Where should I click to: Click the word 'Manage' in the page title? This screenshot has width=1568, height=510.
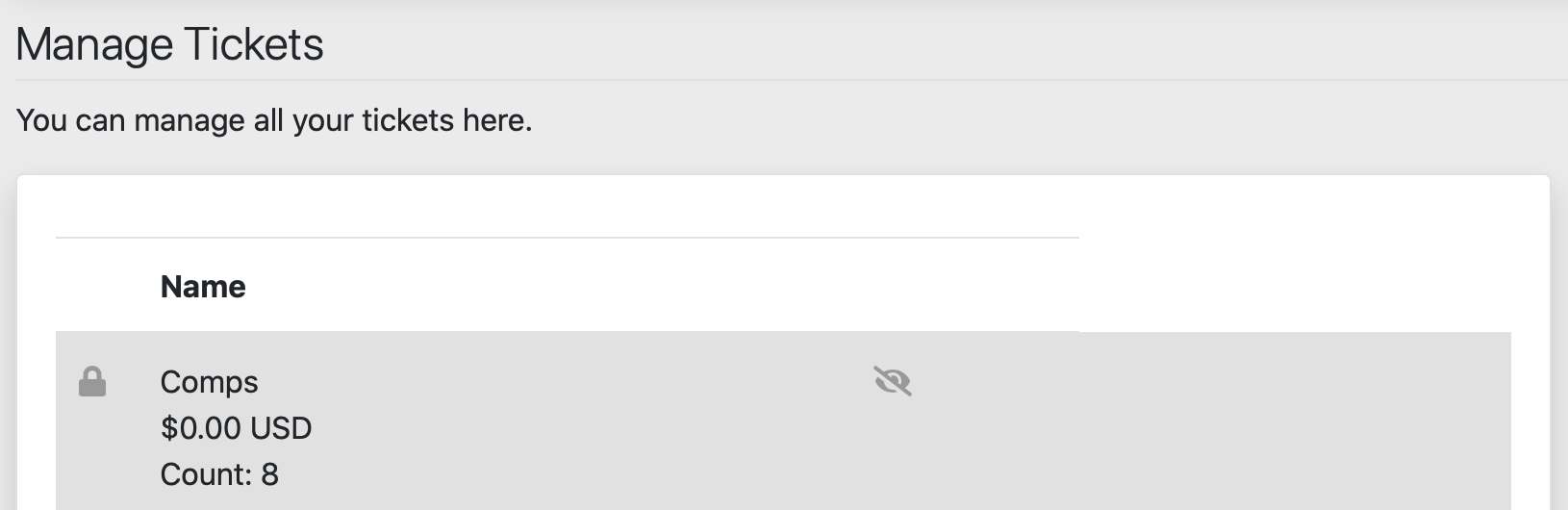tap(93, 45)
